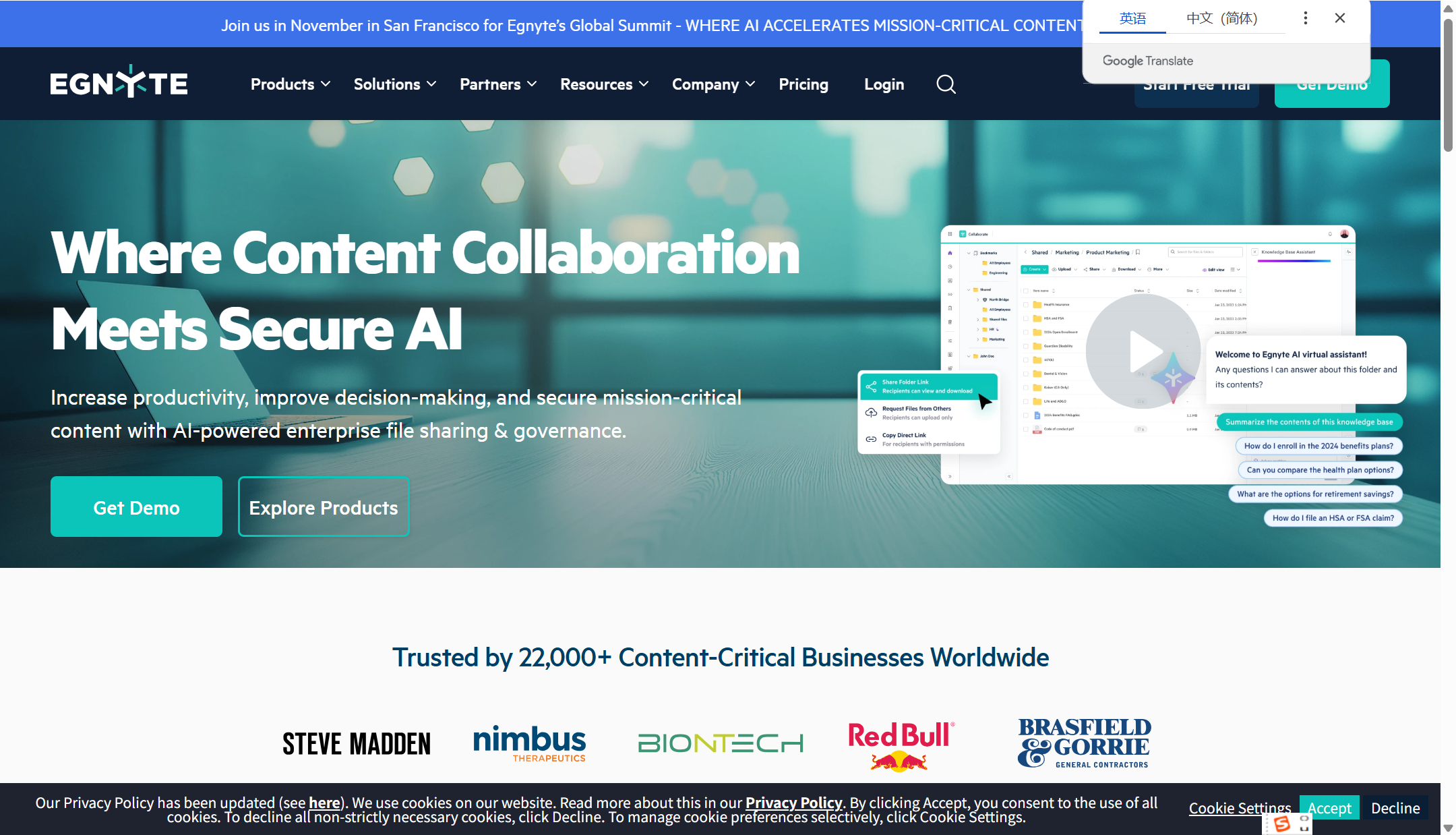The image size is (1456, 835).
Task: Click the Nimbus Therapeutics logo
Action: click(x=529, y=743)
